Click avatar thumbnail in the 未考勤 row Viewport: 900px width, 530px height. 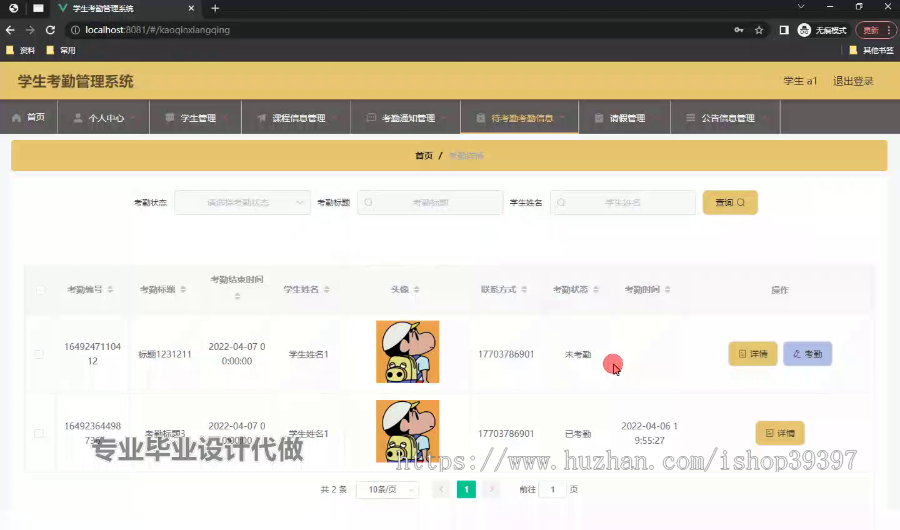pos(408,352)
